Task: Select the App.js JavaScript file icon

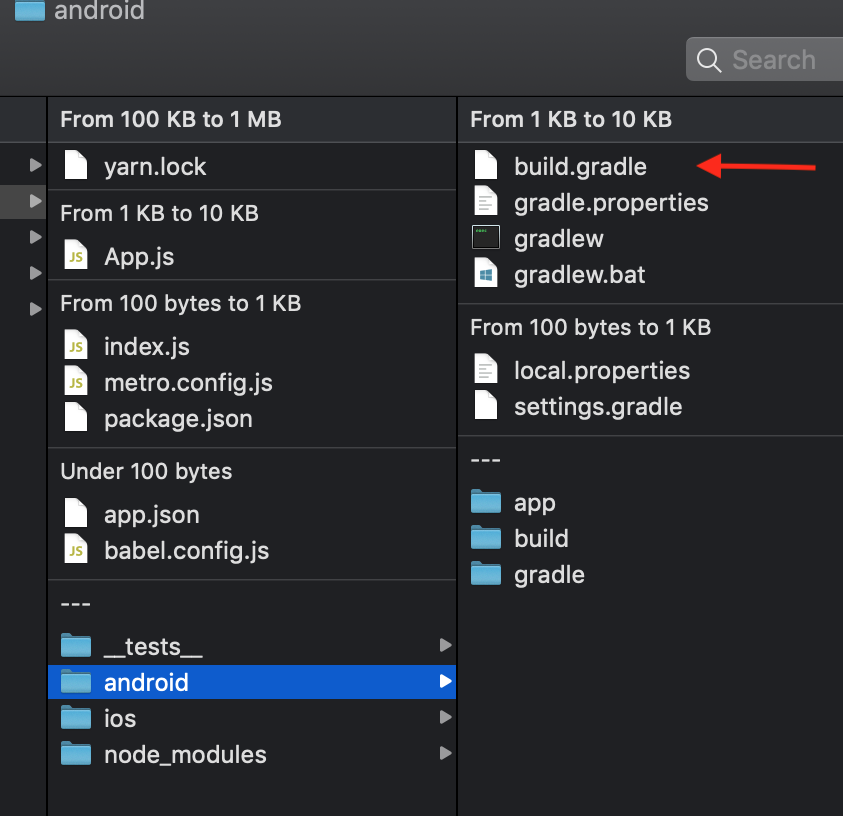Action: (x=76, y=256)
